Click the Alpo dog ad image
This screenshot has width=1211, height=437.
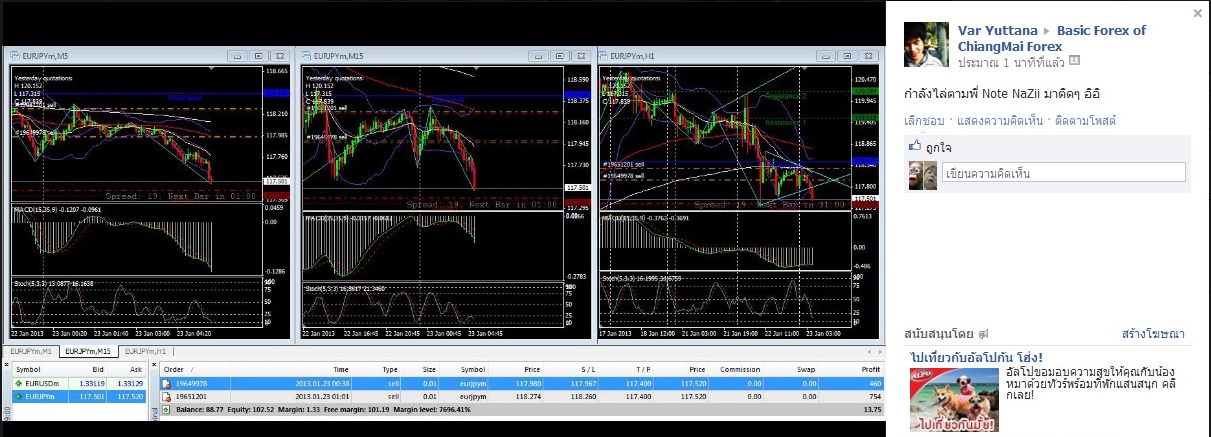(x=954, y=399)
